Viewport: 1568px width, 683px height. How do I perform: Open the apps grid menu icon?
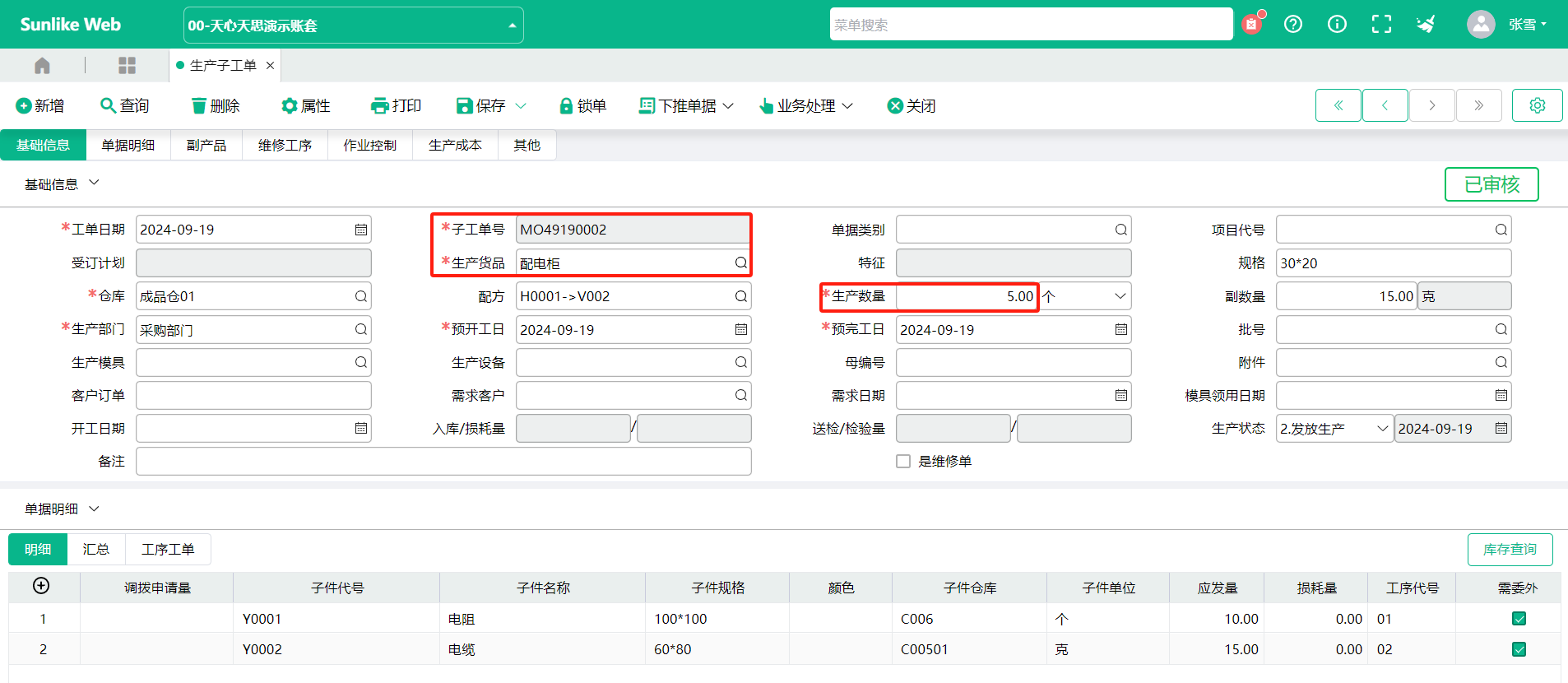(127, 65)
